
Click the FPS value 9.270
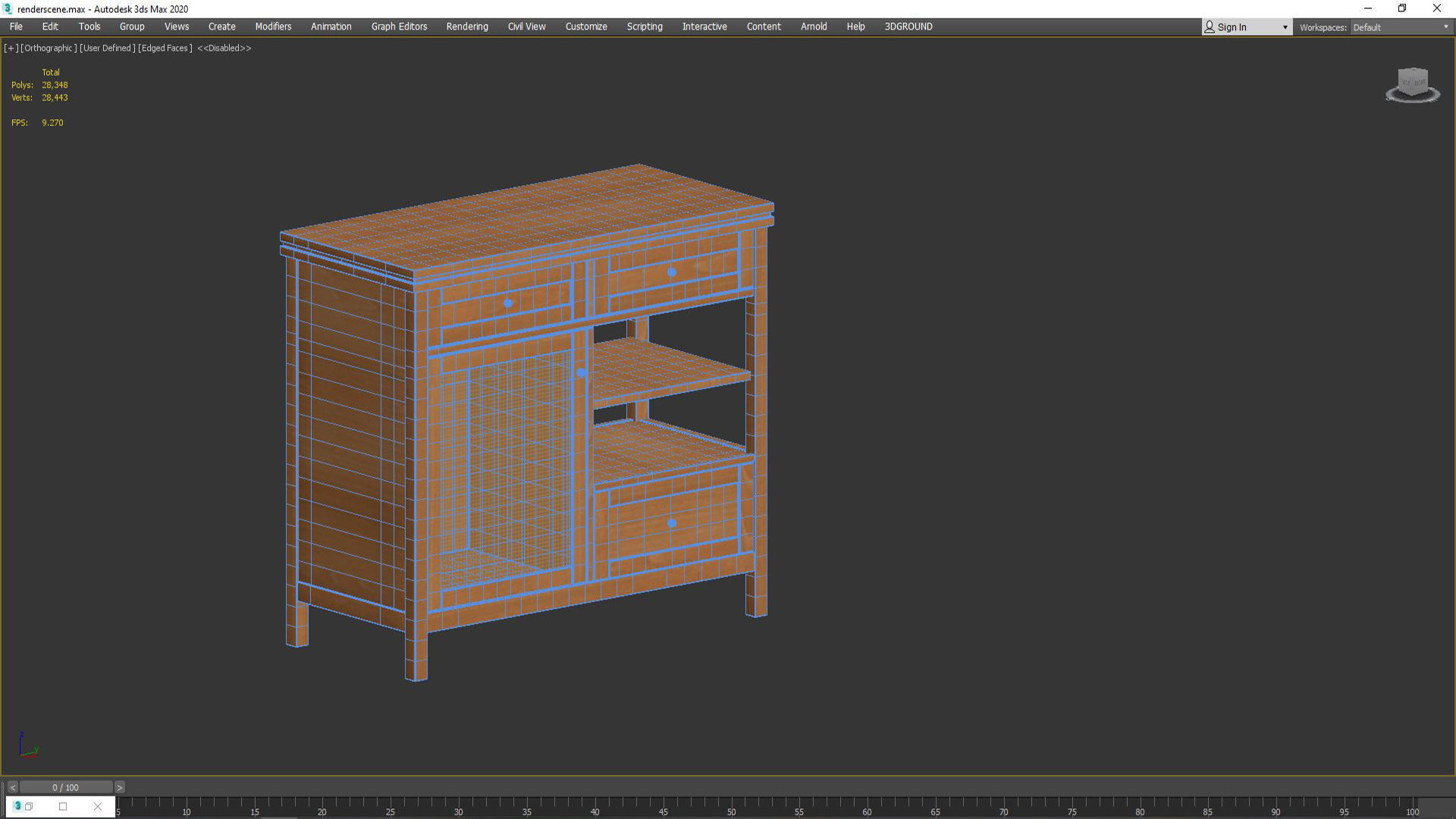pyautogui.click(x=52, y=123)
